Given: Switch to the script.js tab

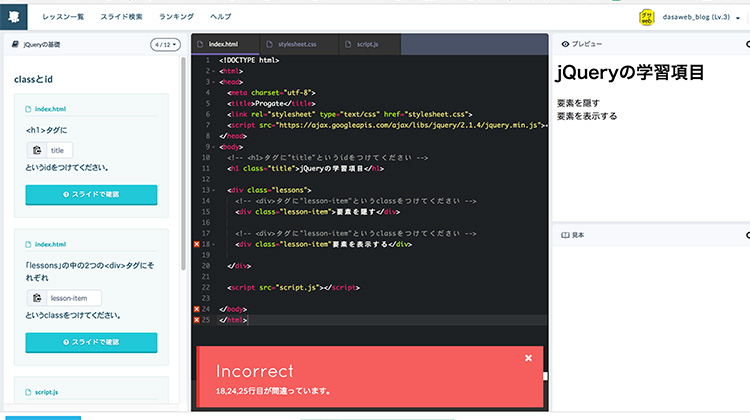Looking at the screenshot, I should (x=370, y=44).
